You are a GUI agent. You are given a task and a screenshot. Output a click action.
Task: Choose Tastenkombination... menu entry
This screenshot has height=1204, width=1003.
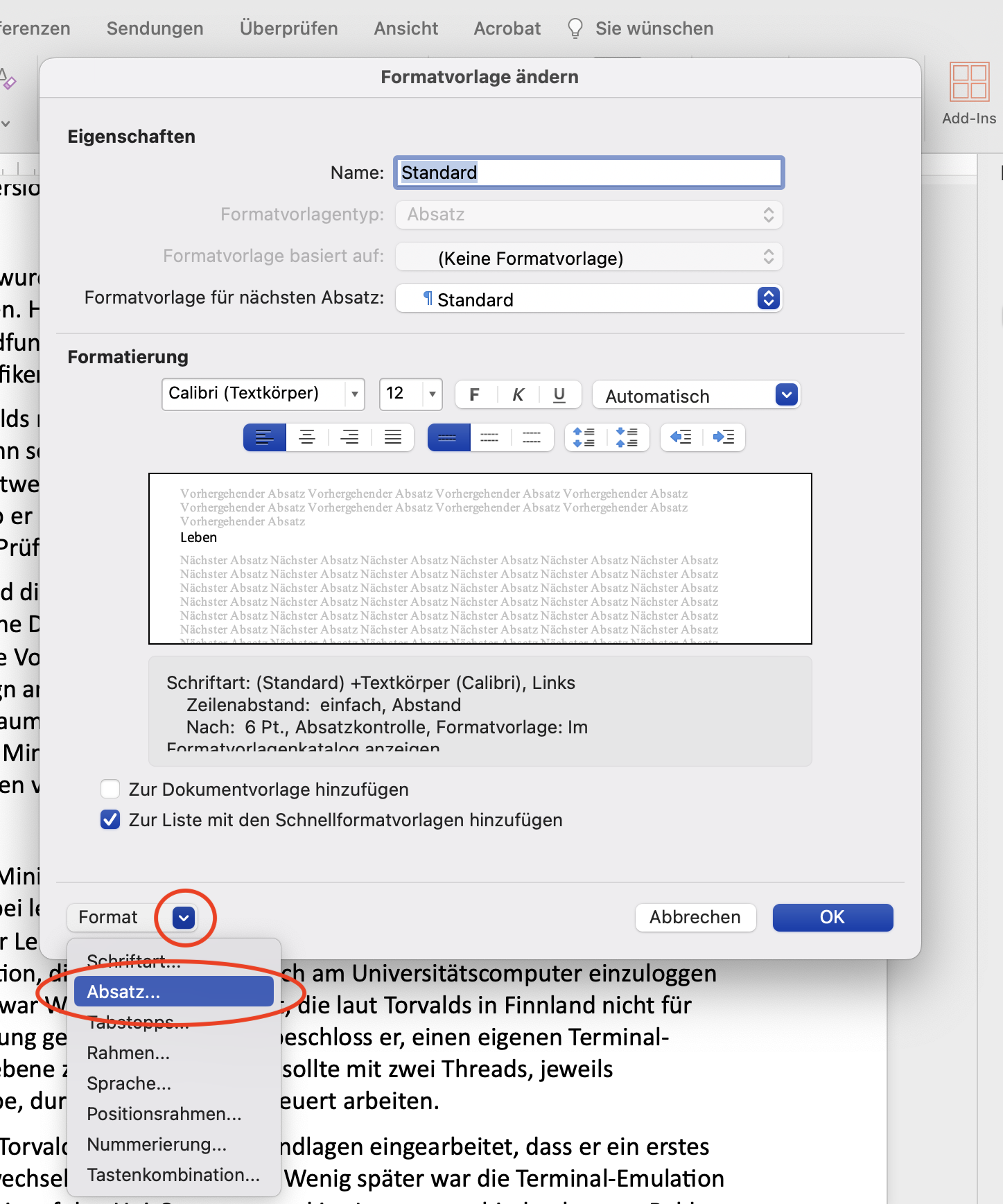[174, 1175]
